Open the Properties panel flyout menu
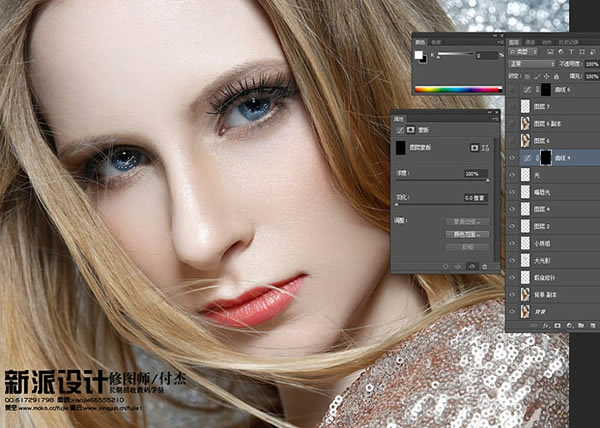The image size is (600, 428). (x=495, y=119)
